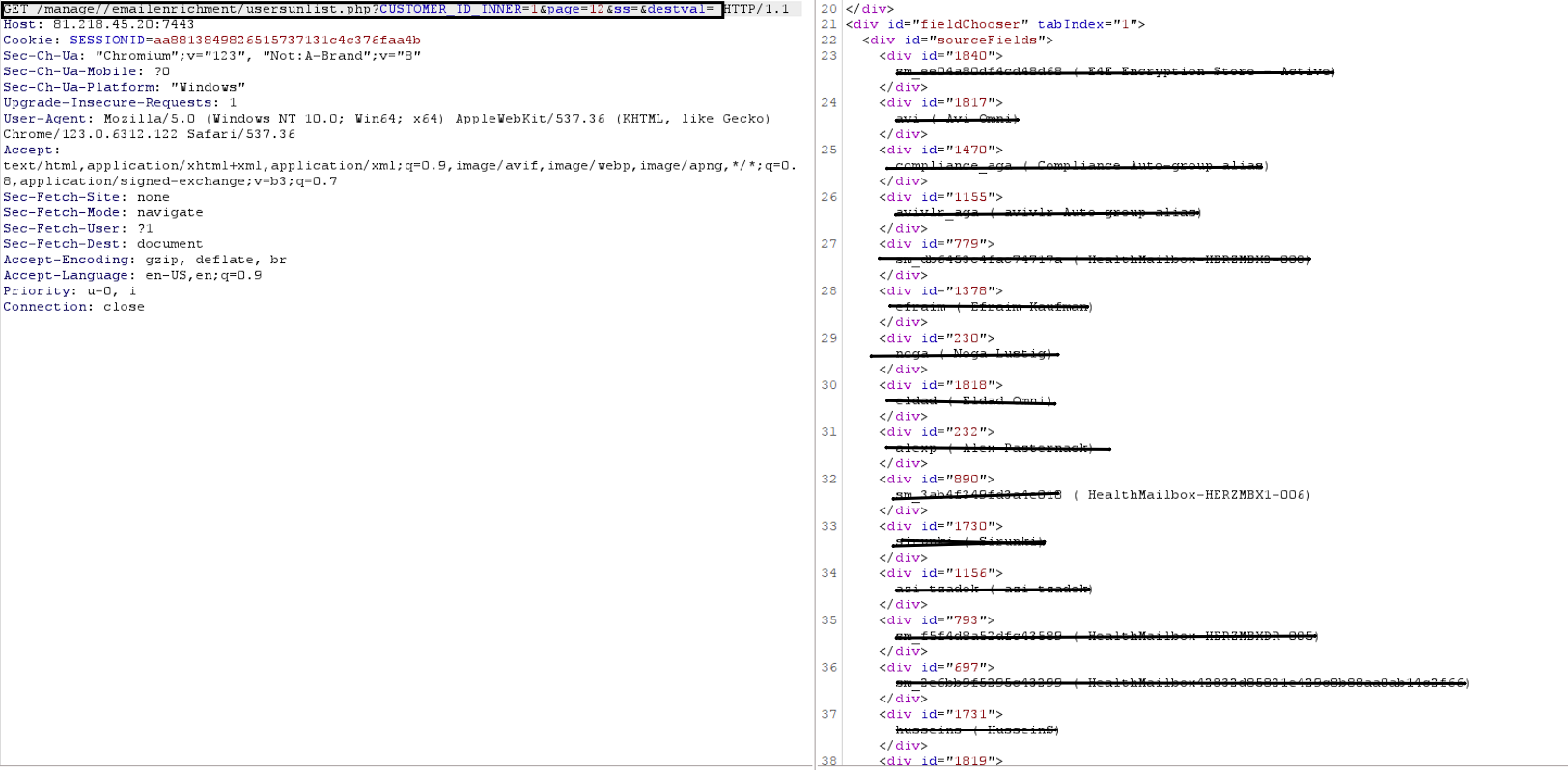Click the page=12 parameter in the request URL

[575, 9]
